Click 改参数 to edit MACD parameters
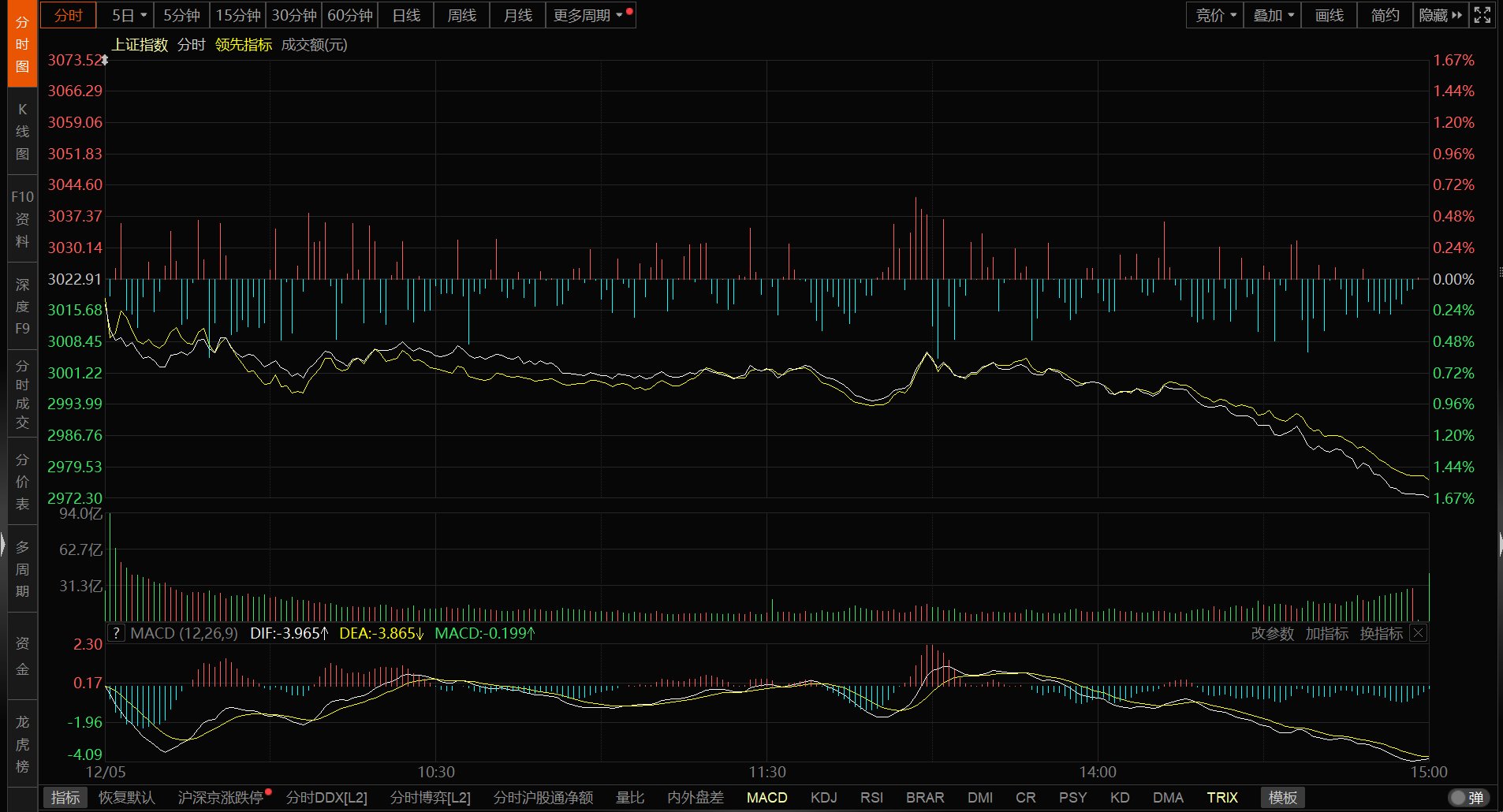The height and width of the screenshot is (812, 1503). (x=1272, y=633)
